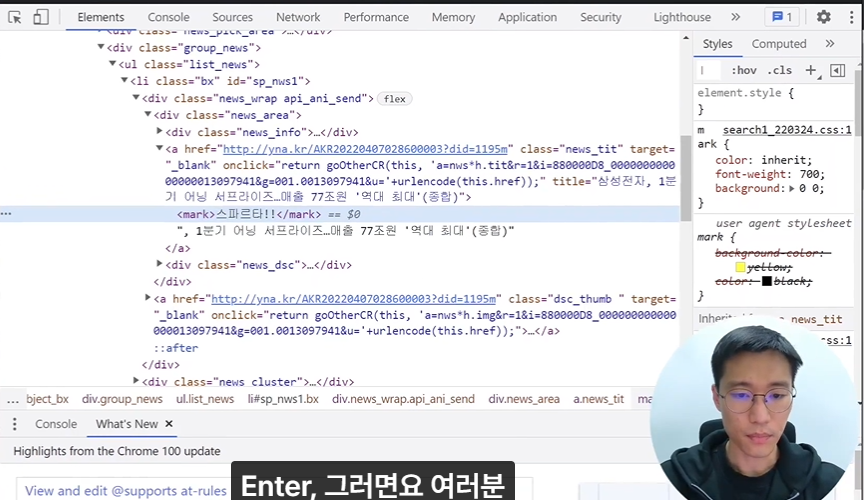Expand the div class="news_cluster" node
Viewport: 864px width, 500px height.
tap(136, 380)
